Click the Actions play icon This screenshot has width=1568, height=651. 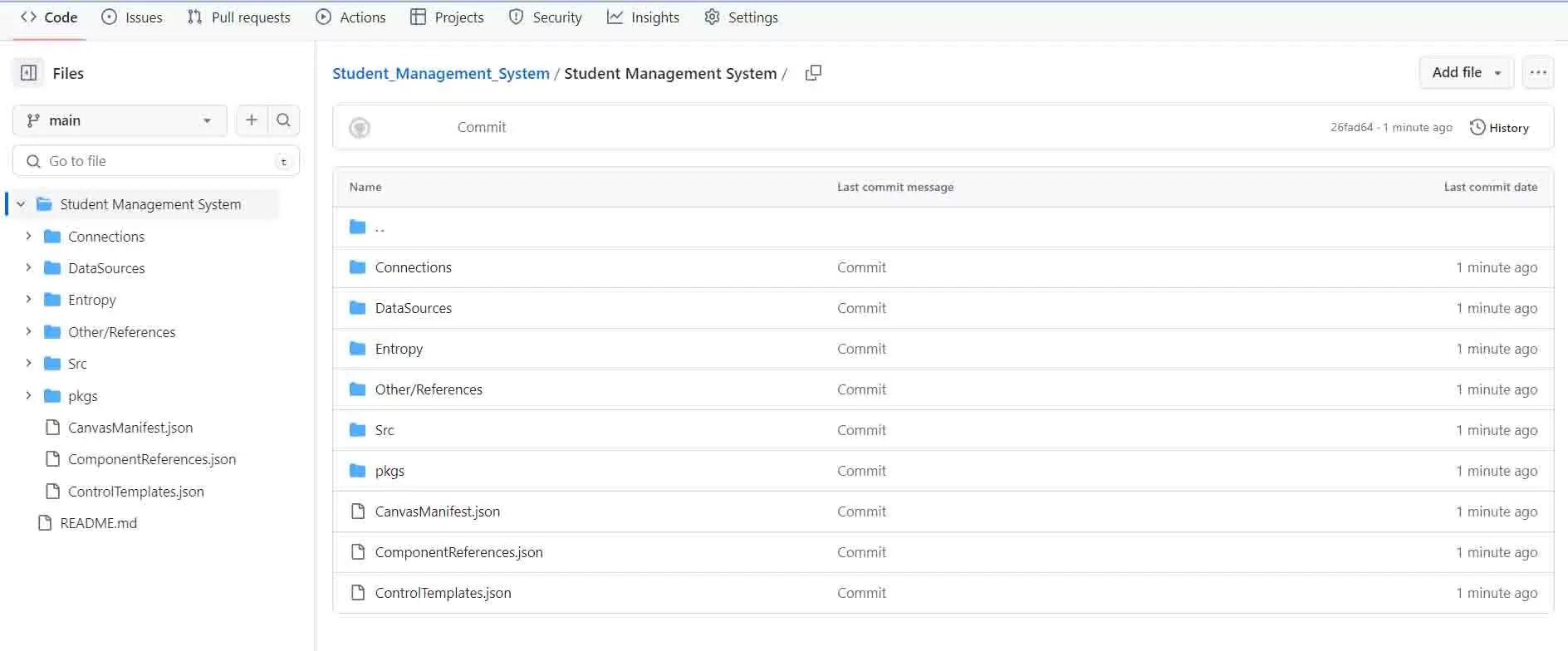[323, 17]
